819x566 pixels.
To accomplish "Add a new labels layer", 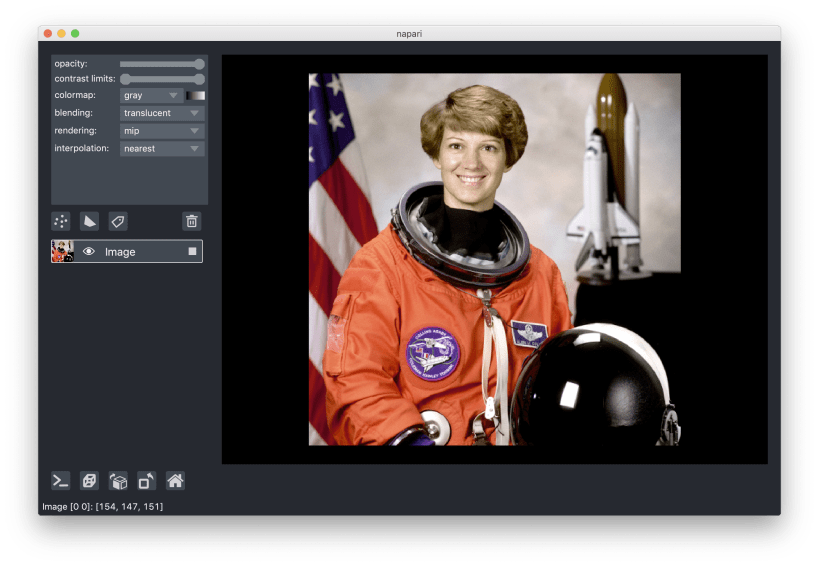I will (x=118, y=221).
